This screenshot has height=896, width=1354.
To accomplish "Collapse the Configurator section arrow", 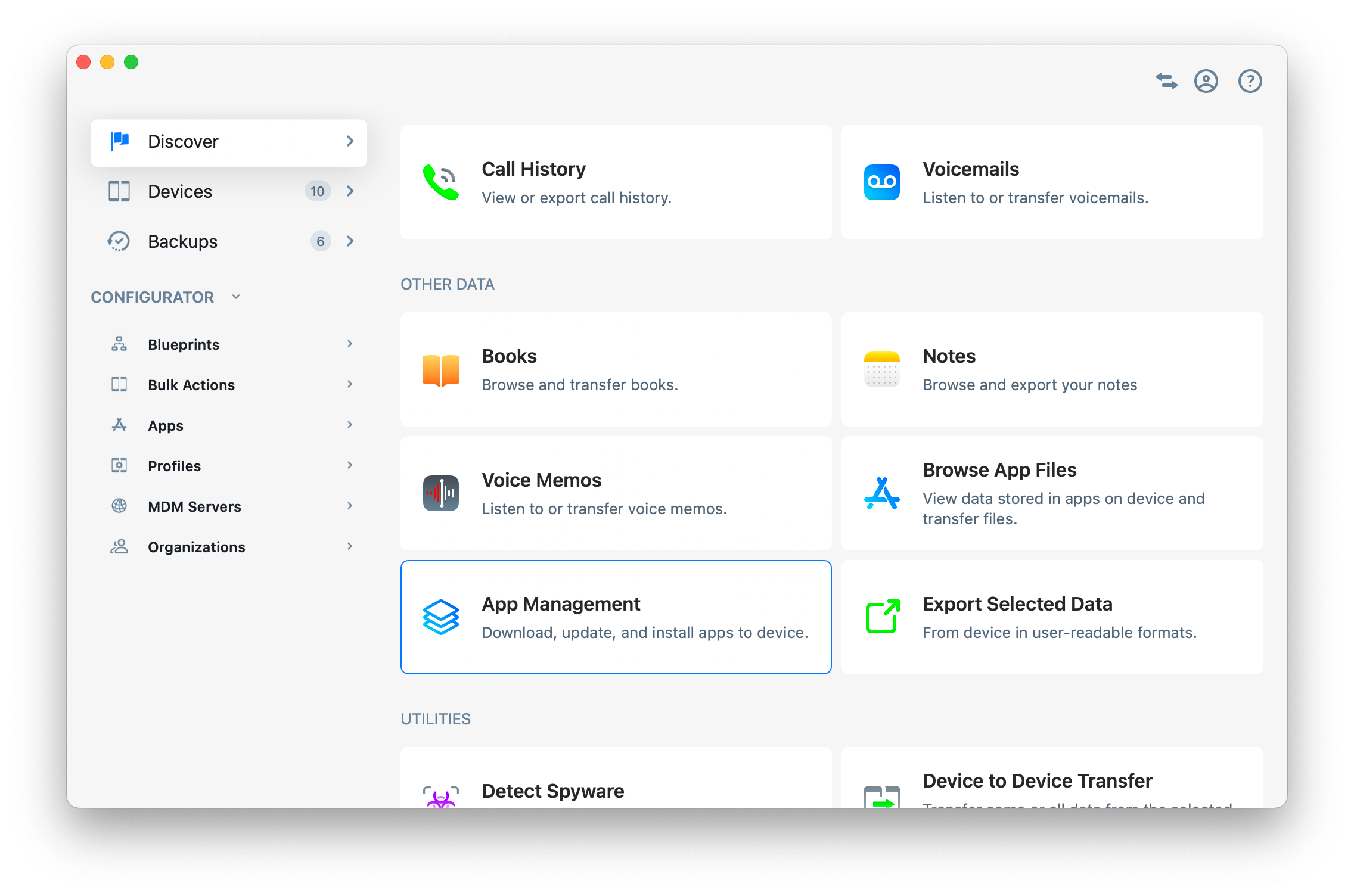I will coord(236,297).
